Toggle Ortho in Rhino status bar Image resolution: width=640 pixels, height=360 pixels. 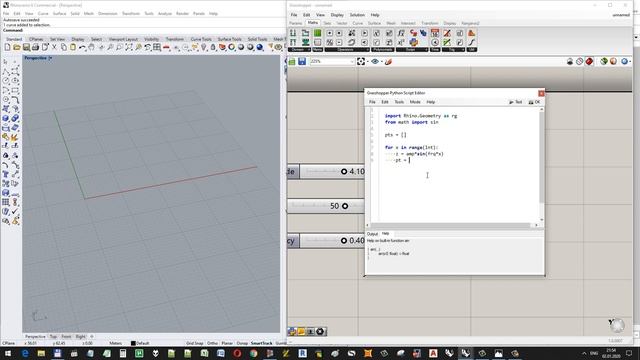click(212, 343)
